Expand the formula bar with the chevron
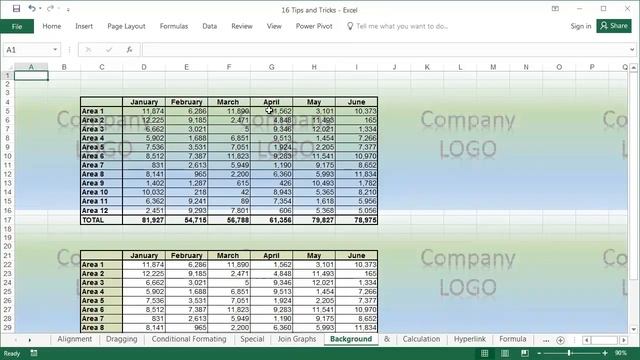 632,50
